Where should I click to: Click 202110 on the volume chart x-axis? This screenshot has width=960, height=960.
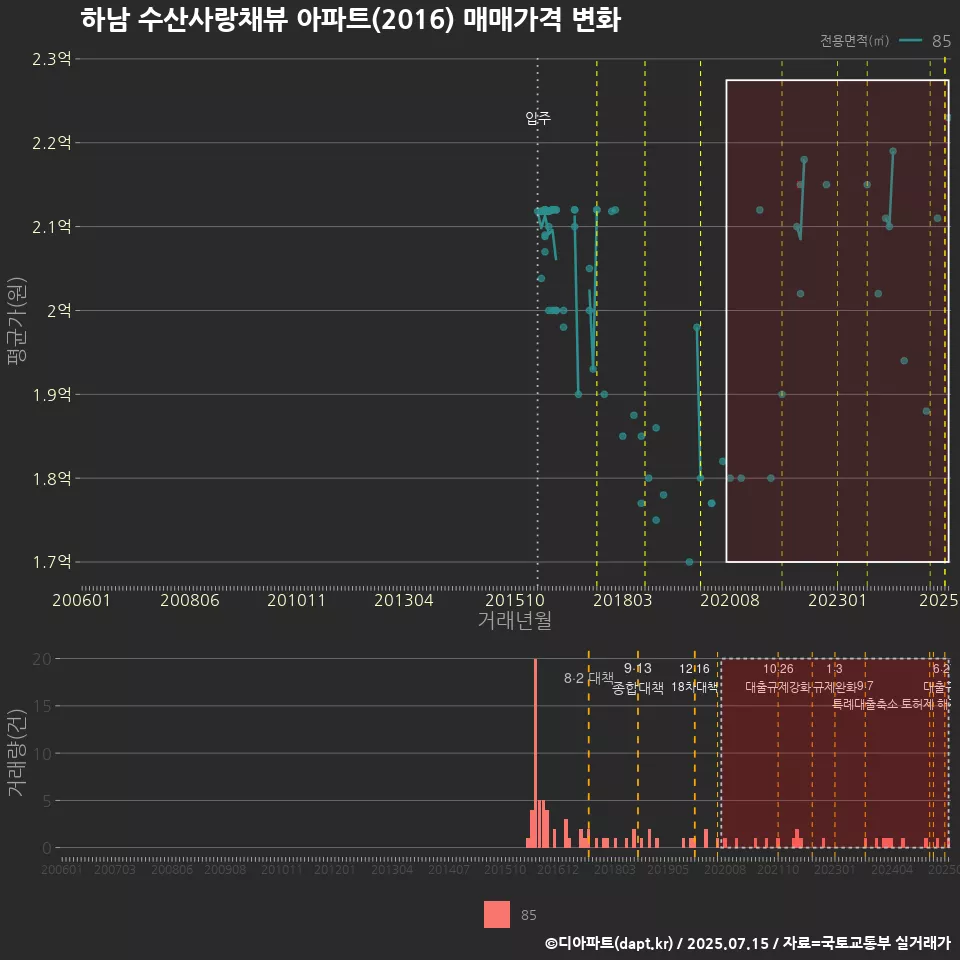pos(778,869)
